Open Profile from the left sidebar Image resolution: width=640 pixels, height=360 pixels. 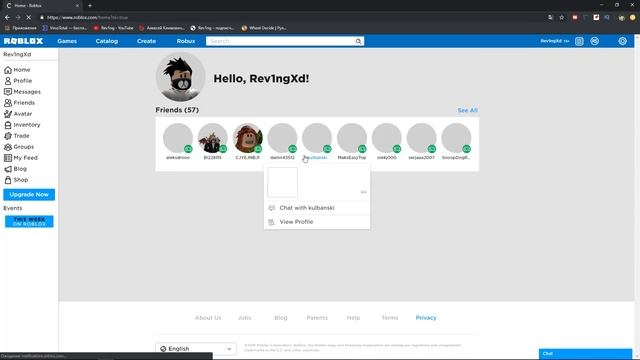coord(18,81)
